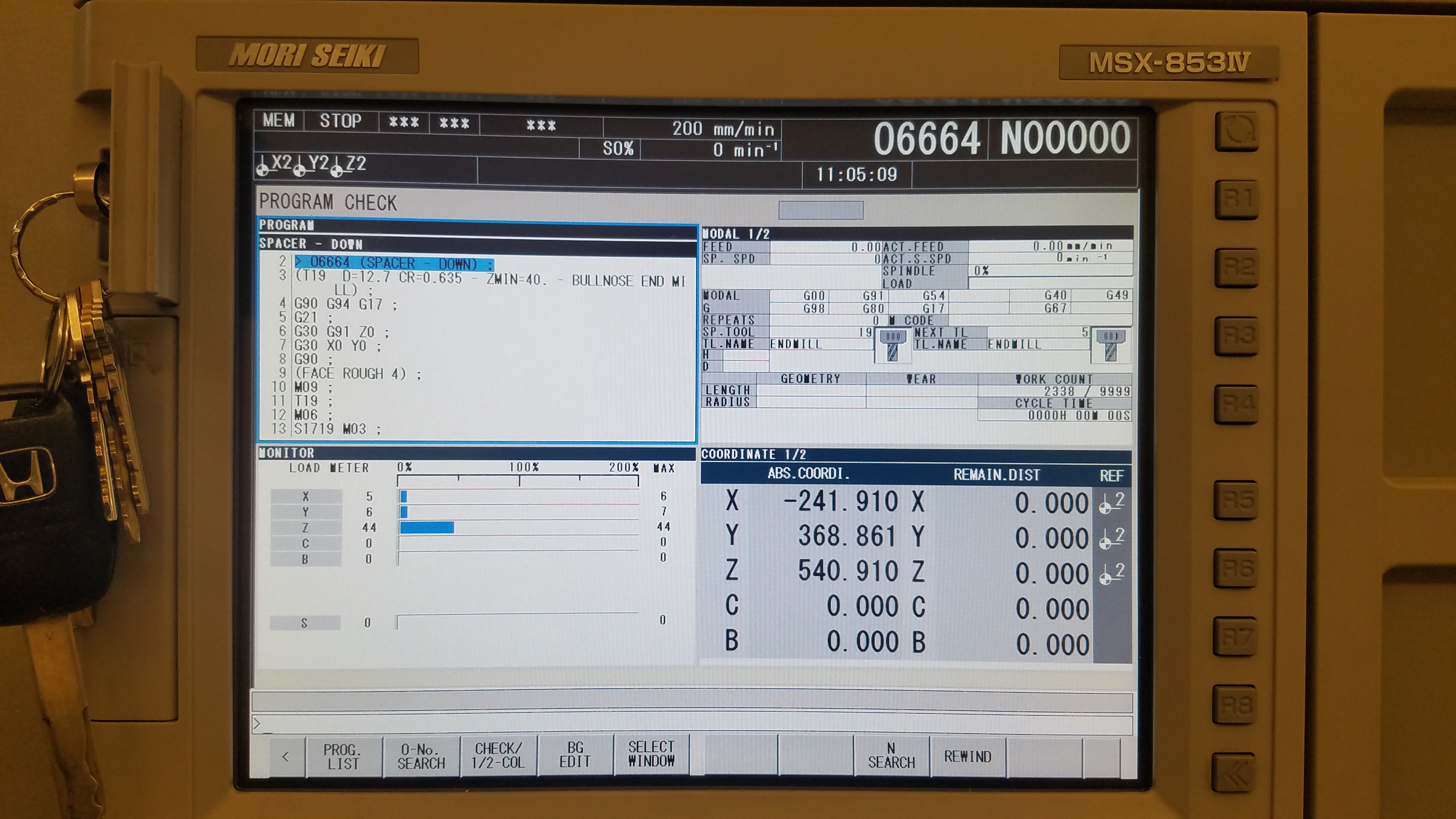This screenshot has width=1456, height=819.
Task: Select the MONITOR panel header
Action: pos(476,453)
